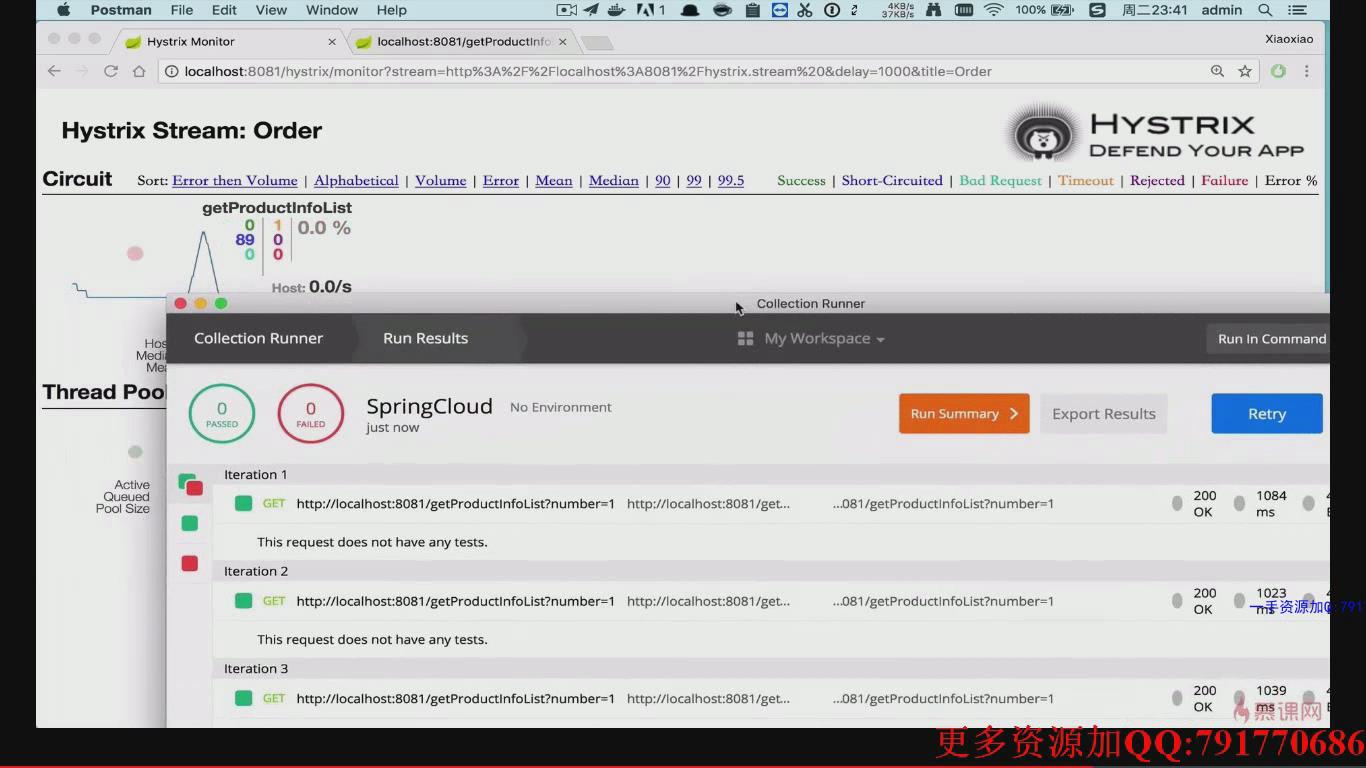The width and height of the screenshot is (1366, 768).
Task: Show all results filter in runner sidebar
Action: (x=190, y=485)
